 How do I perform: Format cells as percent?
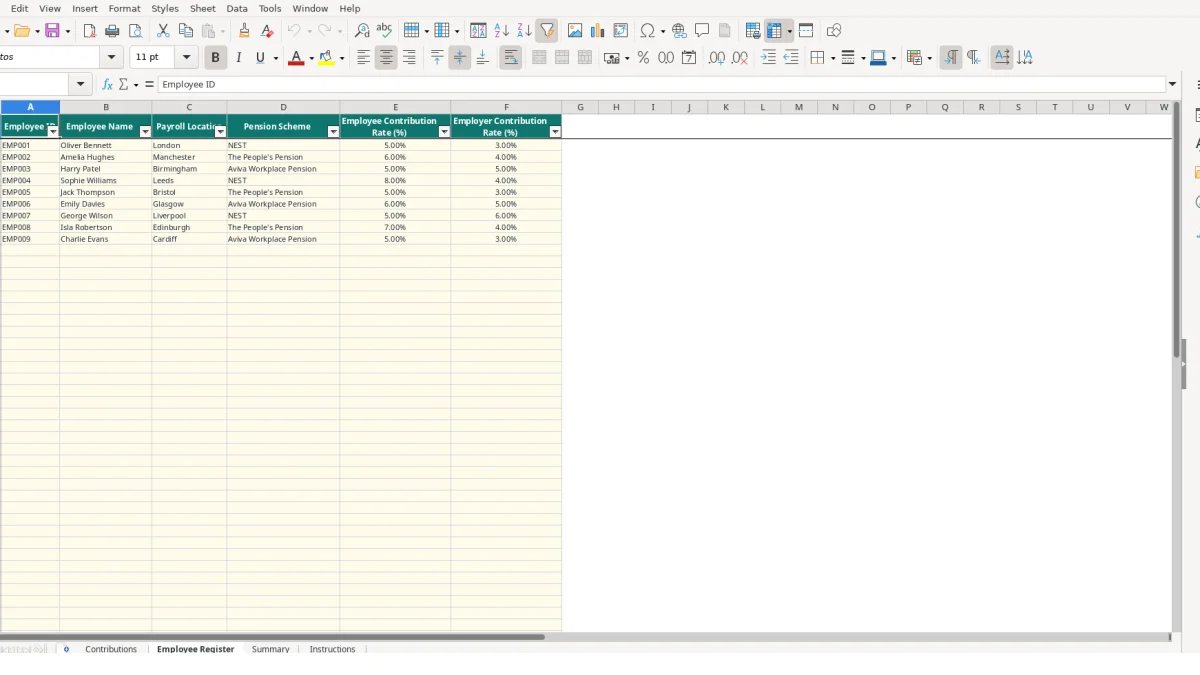pyautogui.click(x=643, y=58)
